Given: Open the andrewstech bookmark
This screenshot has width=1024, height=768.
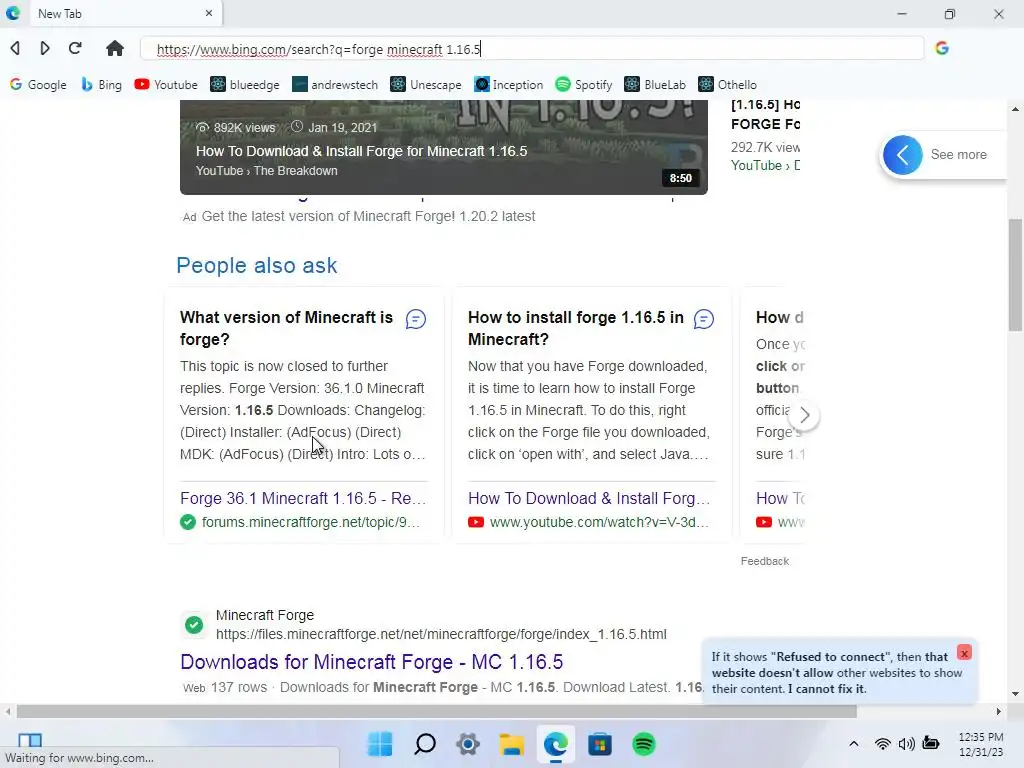Looking at the screenshot, I should tap(335, 85).
